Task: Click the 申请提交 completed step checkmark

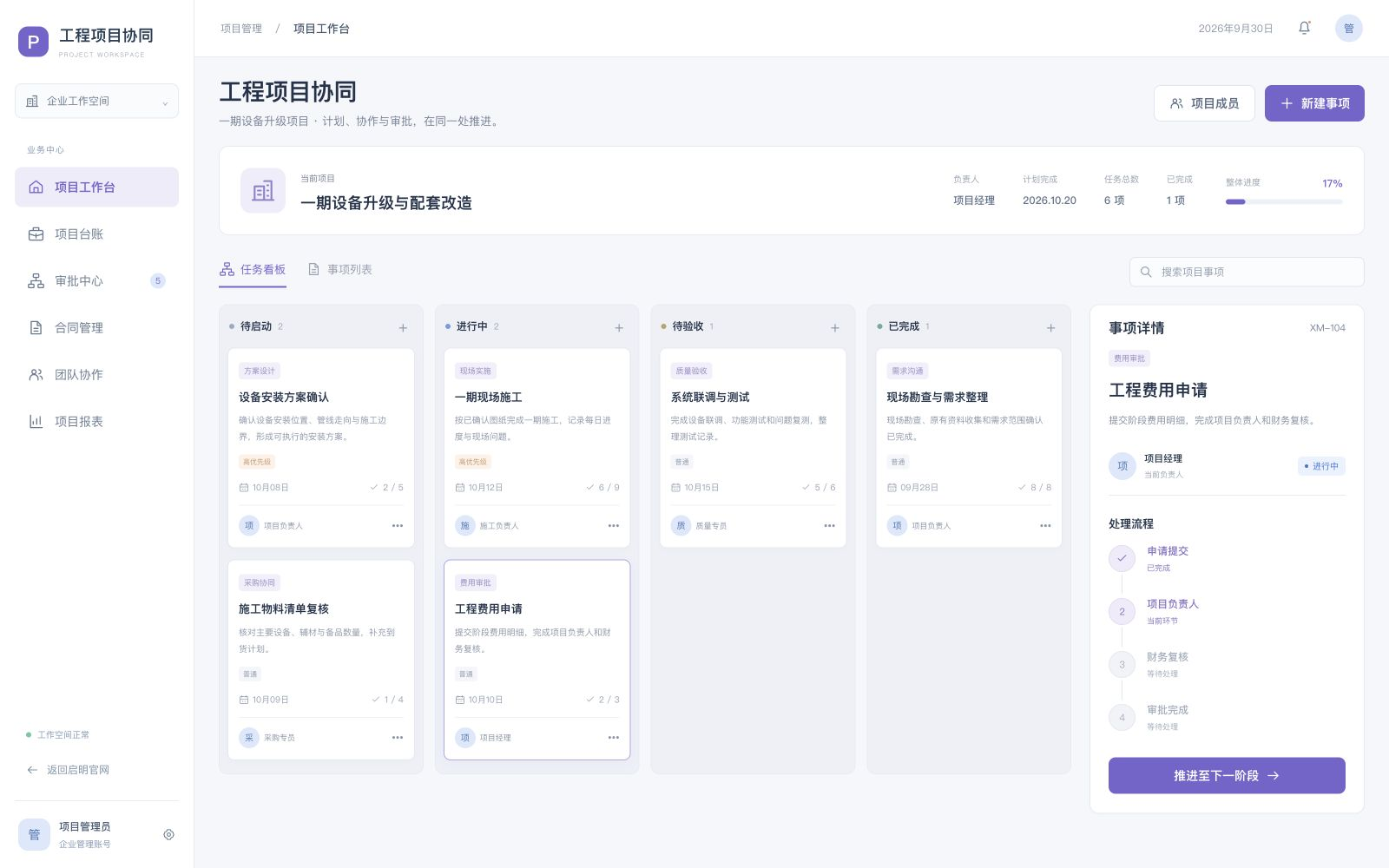Action: coord(1122,558)
